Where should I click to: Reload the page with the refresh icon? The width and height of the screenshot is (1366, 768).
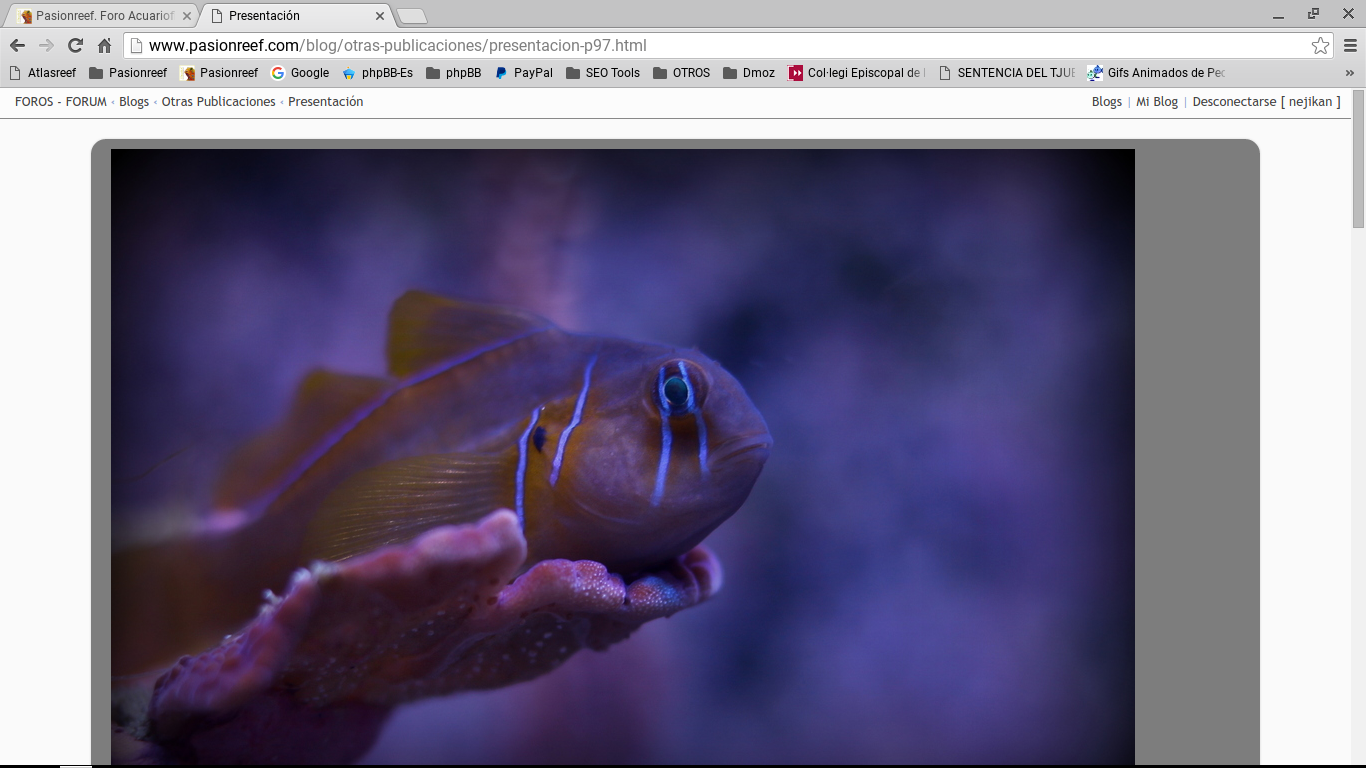[75, 45]
